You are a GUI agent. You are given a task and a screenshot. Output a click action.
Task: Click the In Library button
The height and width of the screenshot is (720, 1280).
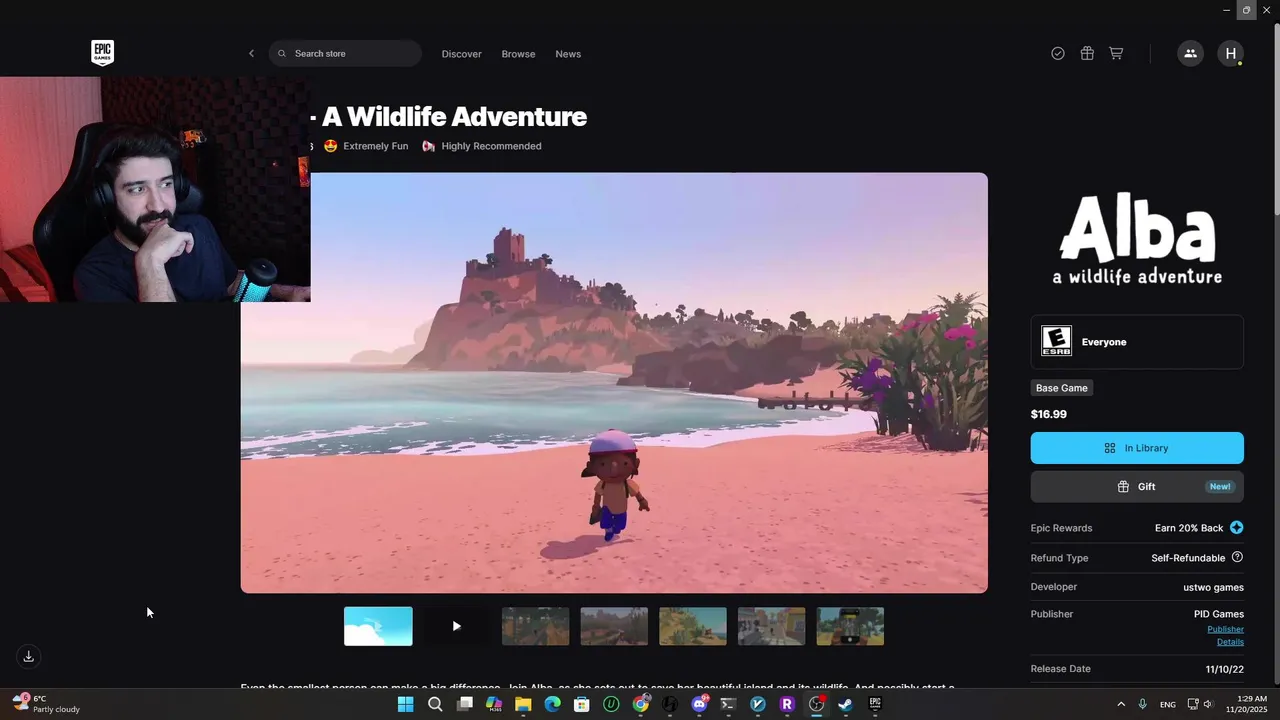tap(1137, 448)
